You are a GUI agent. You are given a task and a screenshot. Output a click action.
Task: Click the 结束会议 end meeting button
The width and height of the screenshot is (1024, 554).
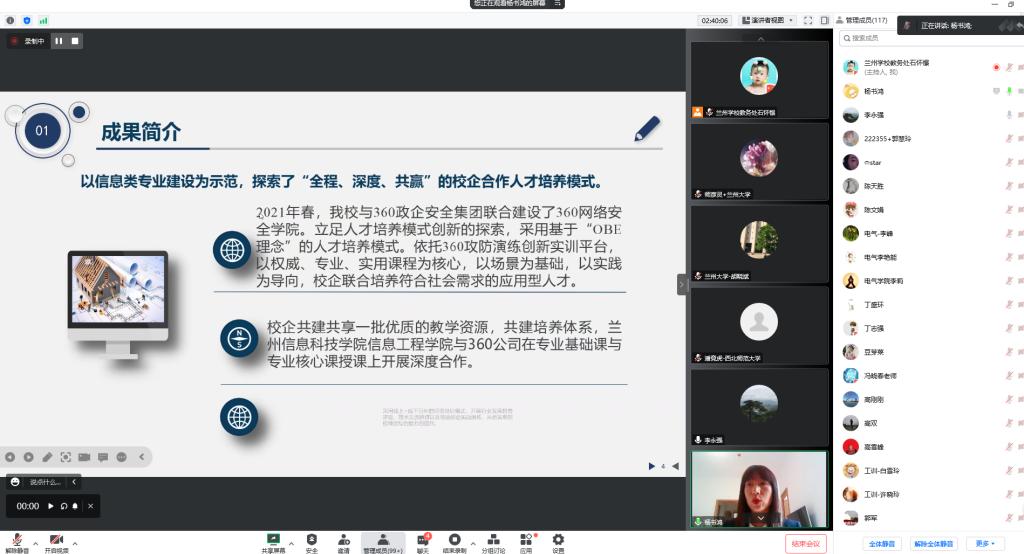[x=805, y=544]
